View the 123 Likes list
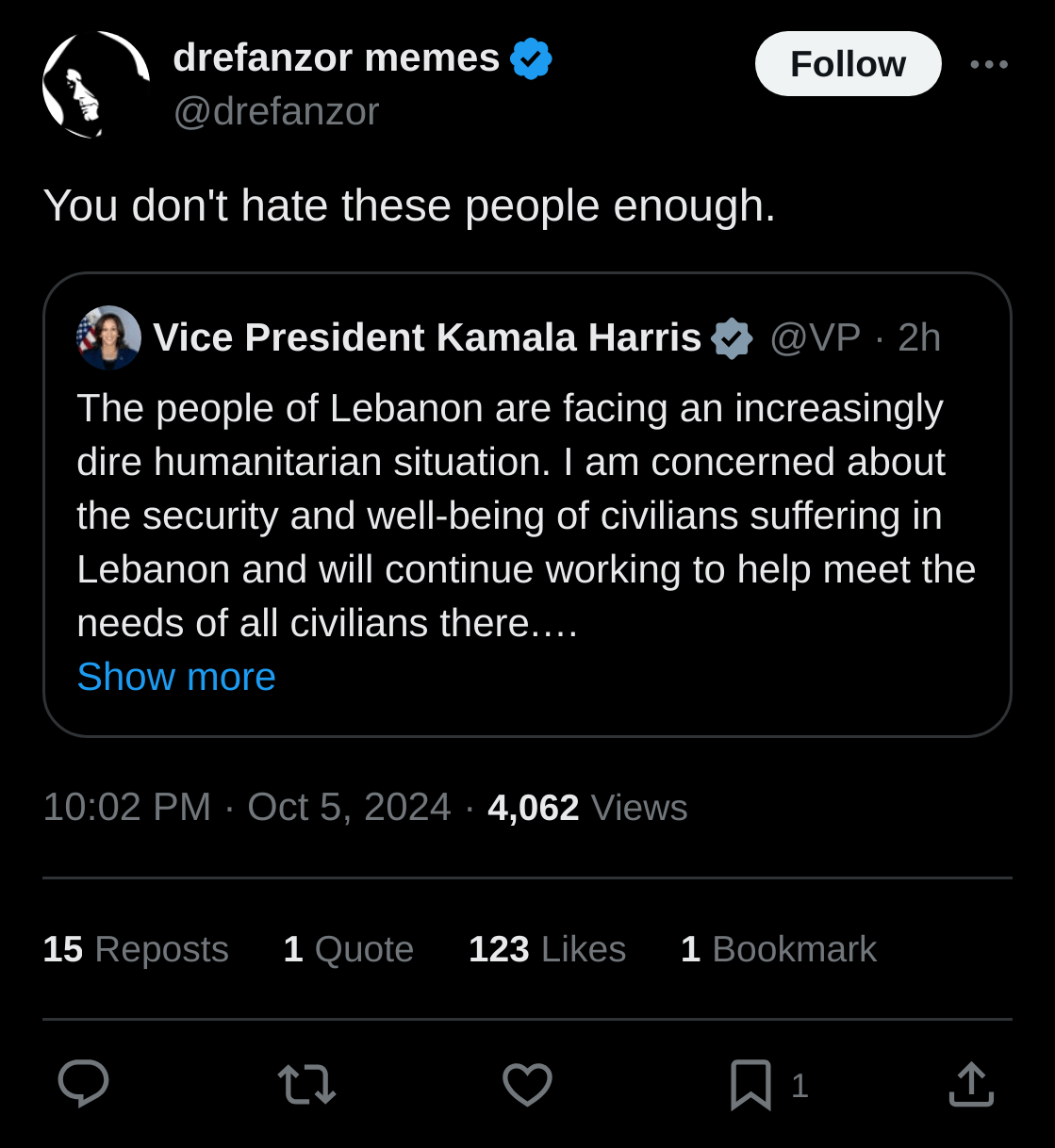The width and height of the screenshot is (1055, 1148). (547, 949)
